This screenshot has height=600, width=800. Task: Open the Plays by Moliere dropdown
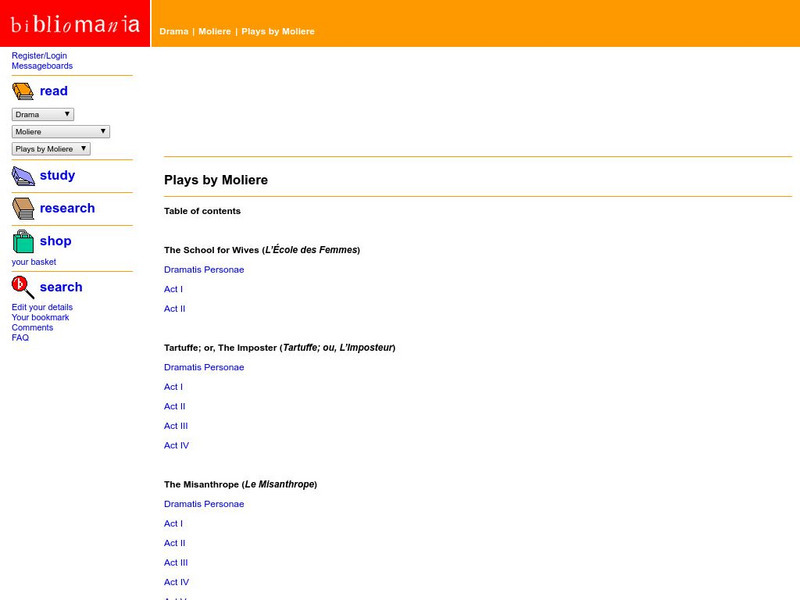coord(51,149)
